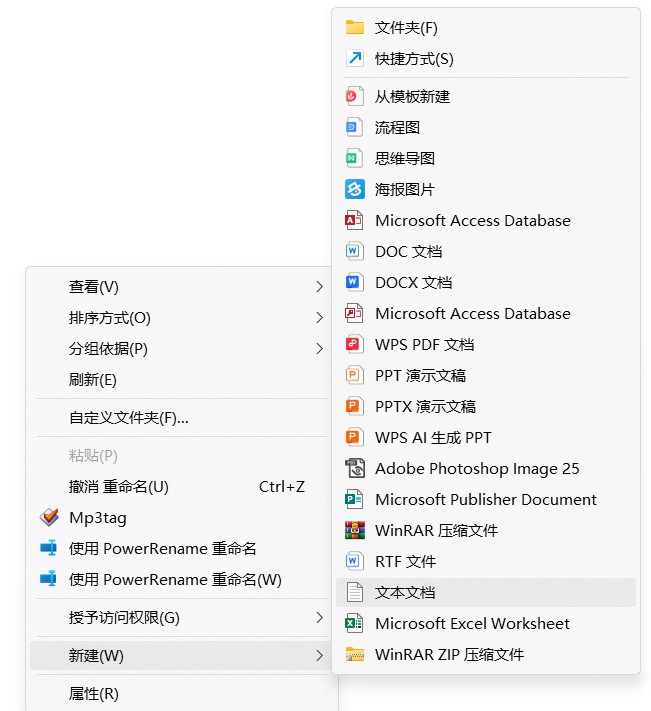Viewport: 651px width, 711px height.
Task: Create new Microsoft Excel Worksheet
Action: pyautogui.click(x=486, y=623)
